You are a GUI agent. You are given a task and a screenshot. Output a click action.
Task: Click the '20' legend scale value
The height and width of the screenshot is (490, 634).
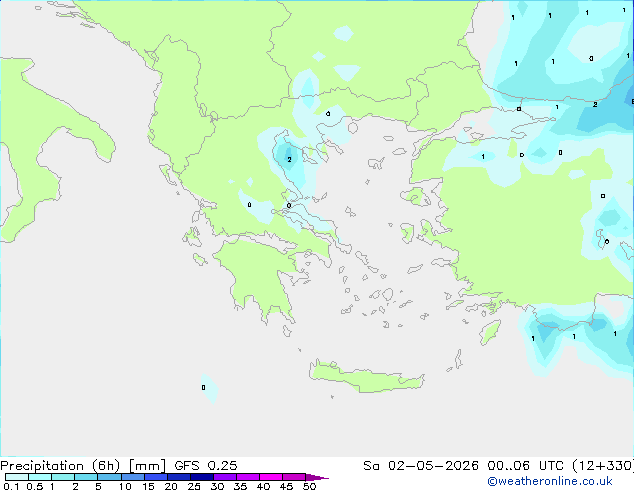coord(171,486)
